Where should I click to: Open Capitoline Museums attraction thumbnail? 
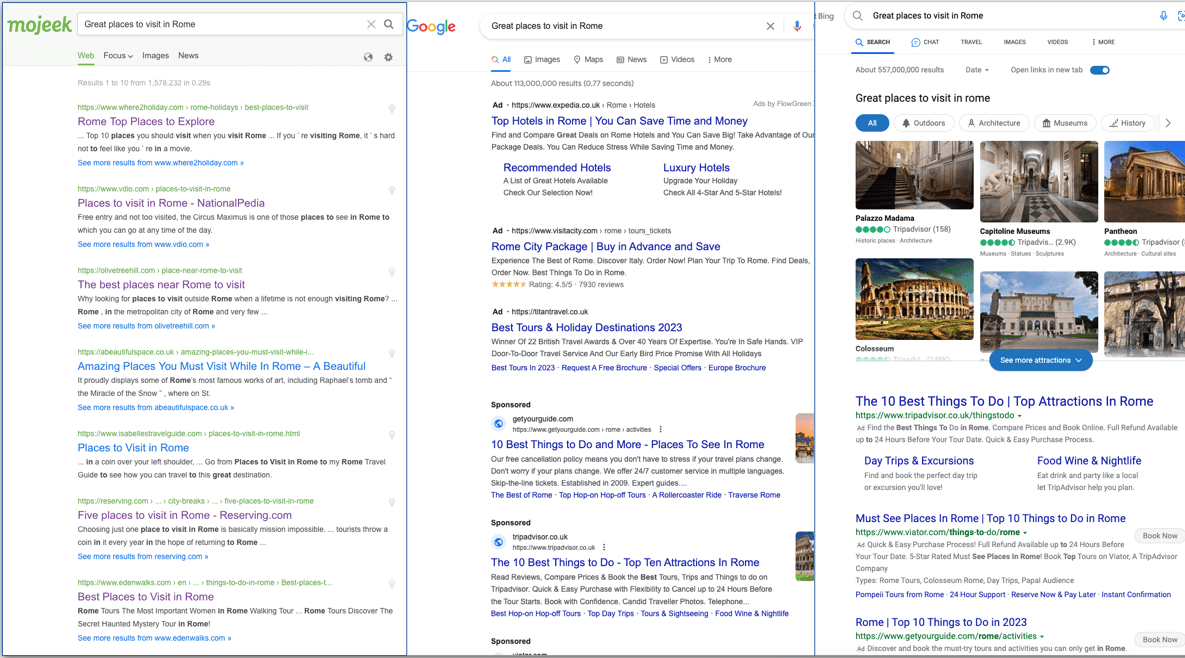(1038, 181)
